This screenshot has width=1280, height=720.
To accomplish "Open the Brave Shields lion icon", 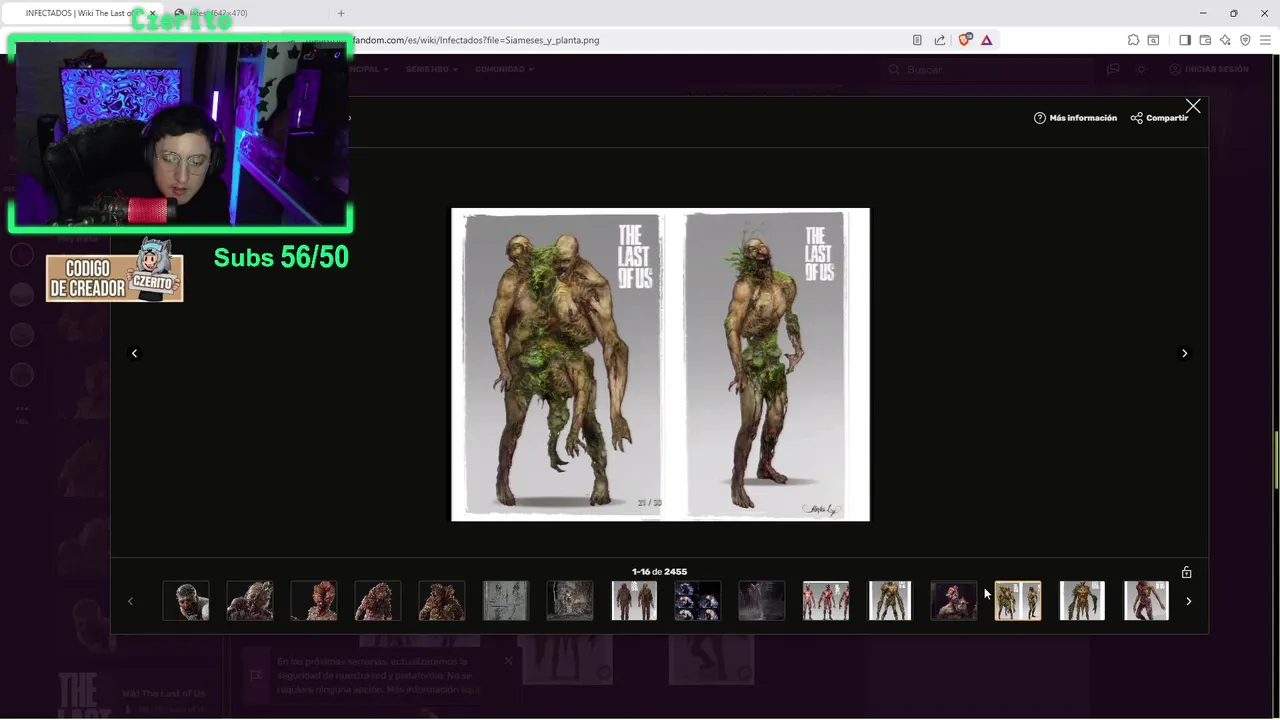I will [964, 40].
